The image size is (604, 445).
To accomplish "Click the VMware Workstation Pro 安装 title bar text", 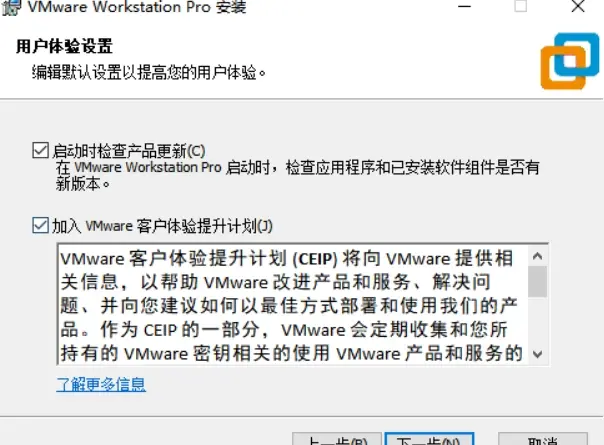I will click(x=137, y=7).
